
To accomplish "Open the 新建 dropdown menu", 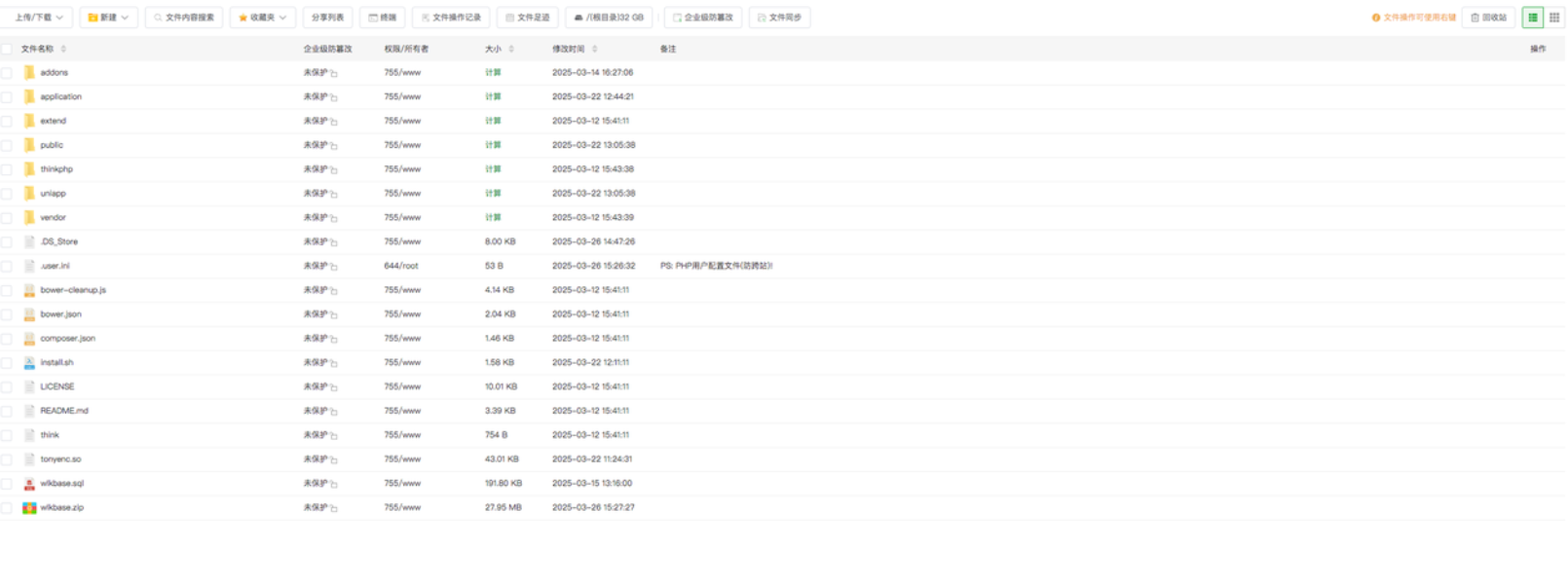I will pyautogui.click(x=108, y=18).
